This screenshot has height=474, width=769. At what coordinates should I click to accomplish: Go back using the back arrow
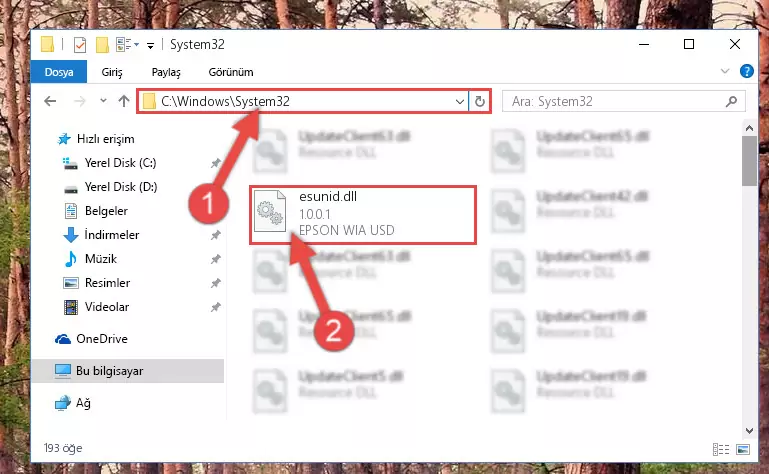(x=50, y=102)
